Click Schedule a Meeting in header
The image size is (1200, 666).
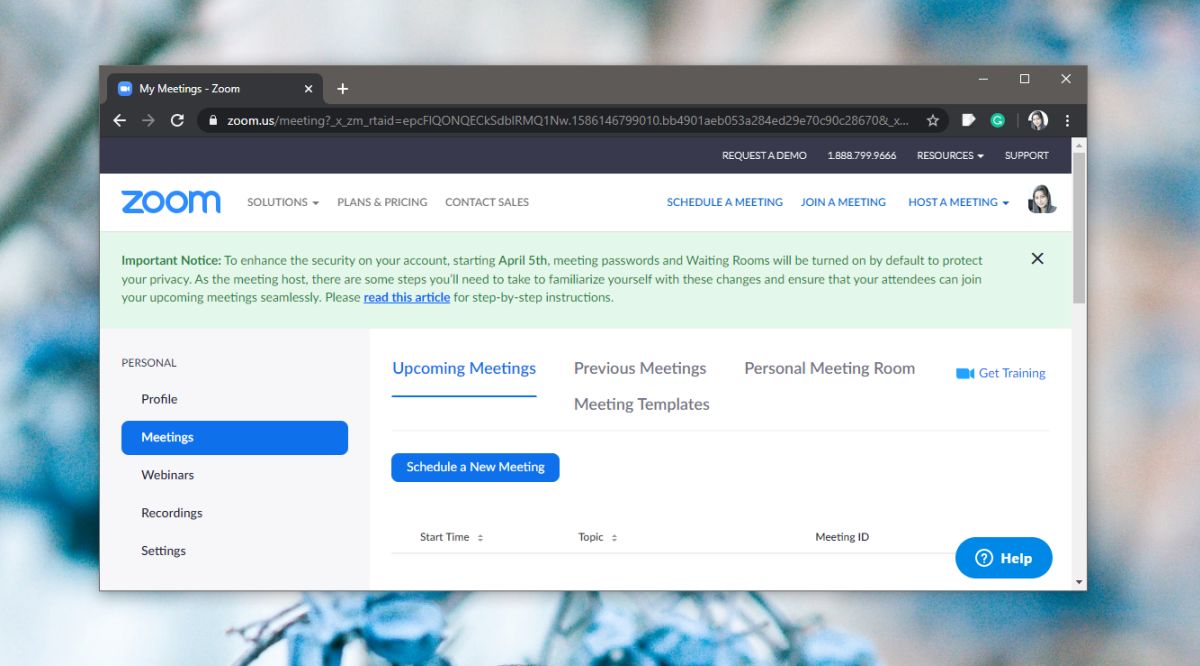[x=725, y=202]
